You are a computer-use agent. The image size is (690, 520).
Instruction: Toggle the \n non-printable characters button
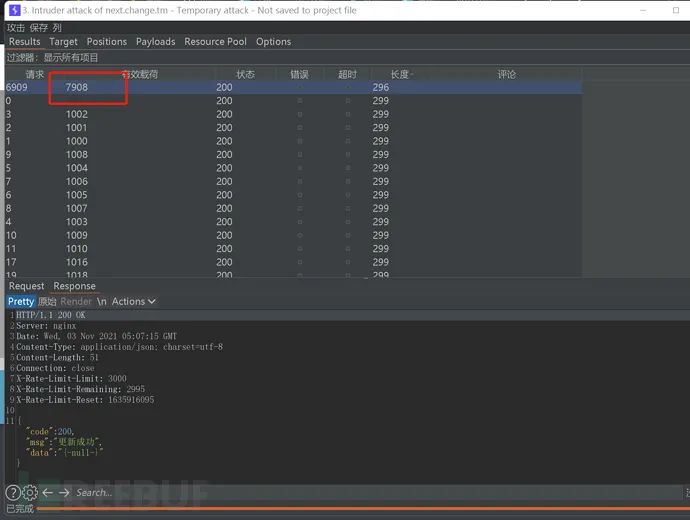pyautogui.click(x=101, y=301)
